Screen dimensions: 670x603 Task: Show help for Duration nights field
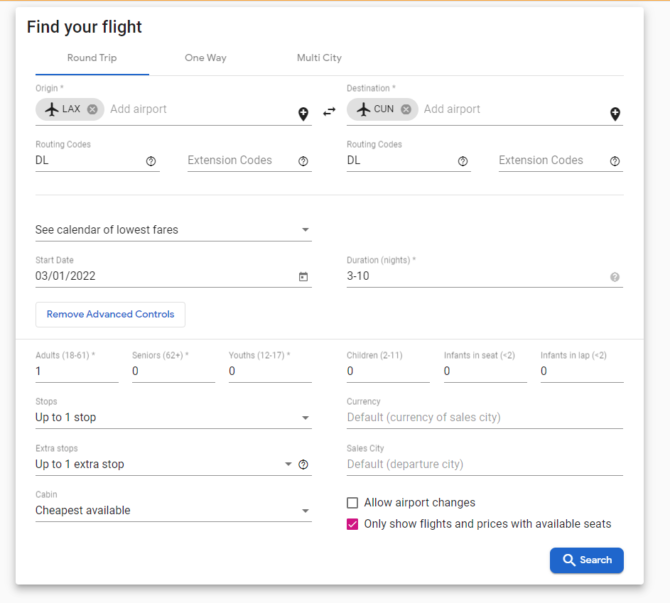pyautogui.click(x=614, y=277)
